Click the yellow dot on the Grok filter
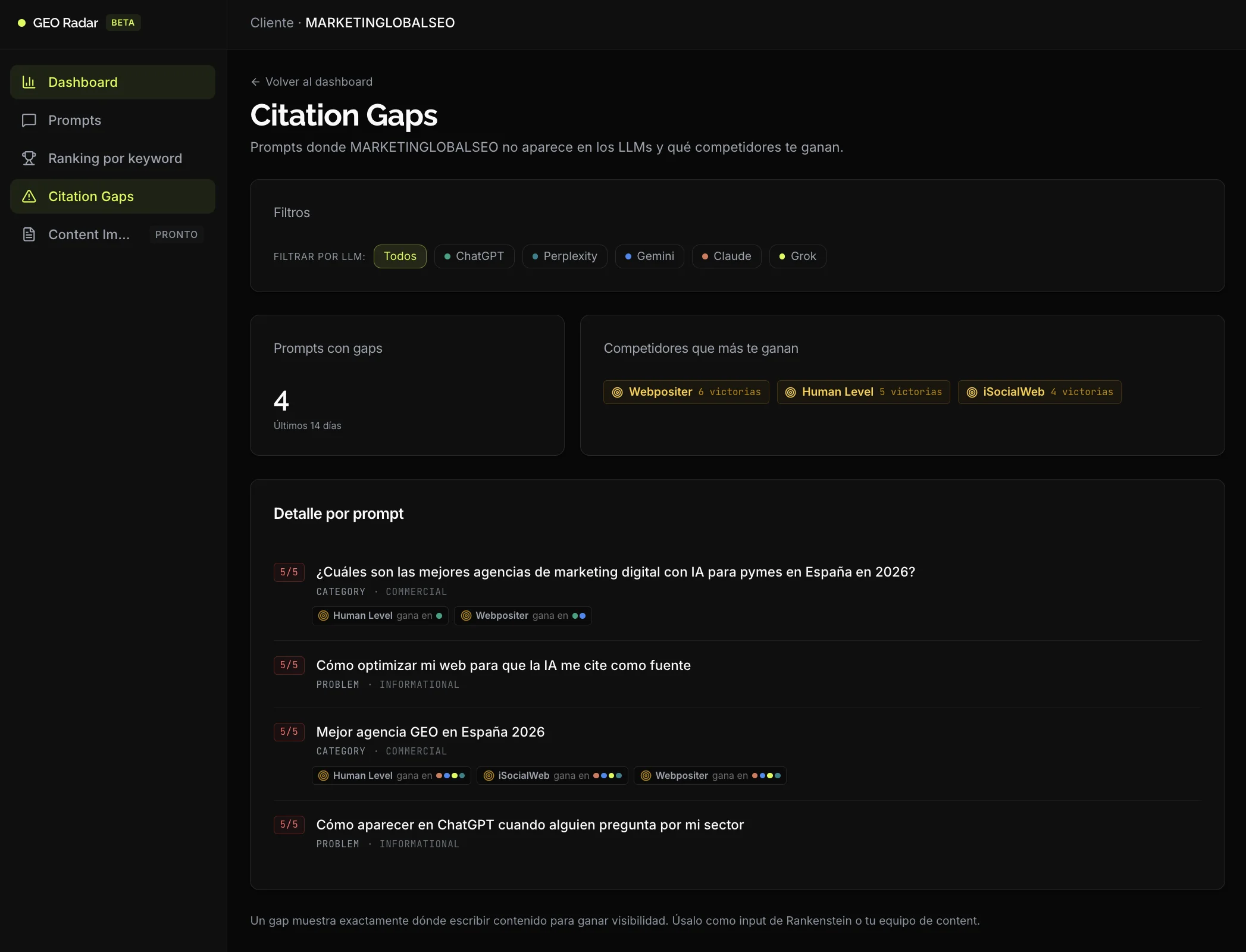Viewport: 1246px width, 952px height. click(782, 256)
